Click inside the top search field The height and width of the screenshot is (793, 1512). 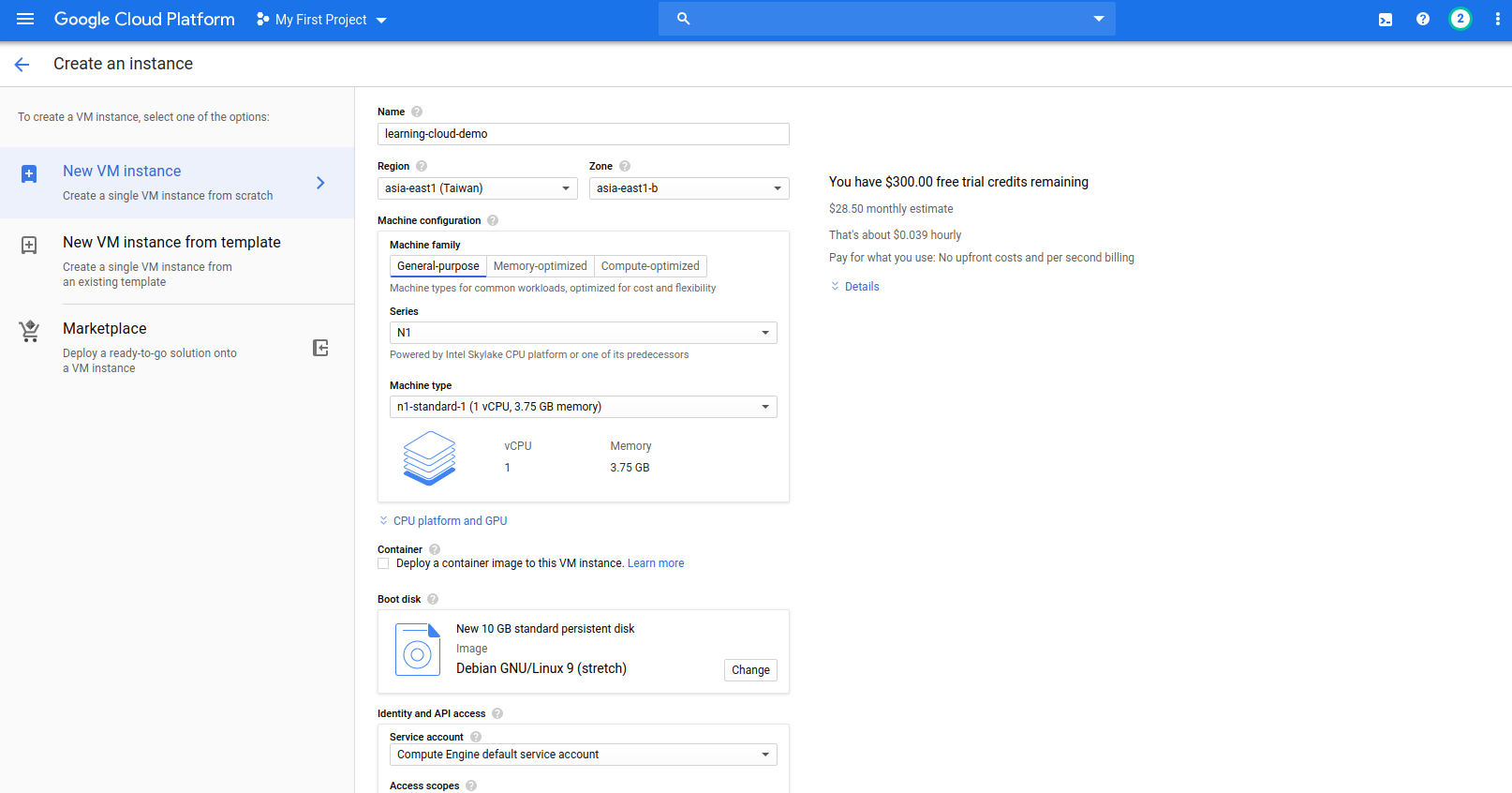[x=887, y=19]
